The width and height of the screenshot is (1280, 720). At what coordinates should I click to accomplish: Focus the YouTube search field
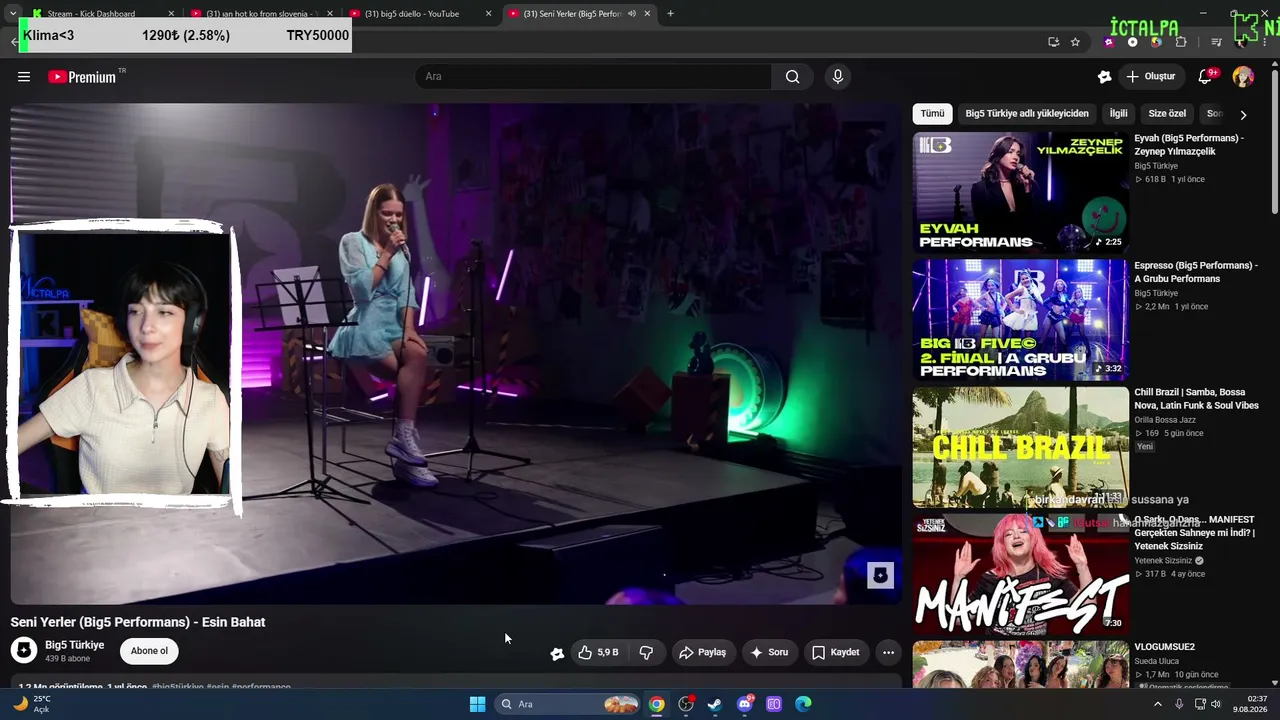pyautogui.click(x=593, y=77)
